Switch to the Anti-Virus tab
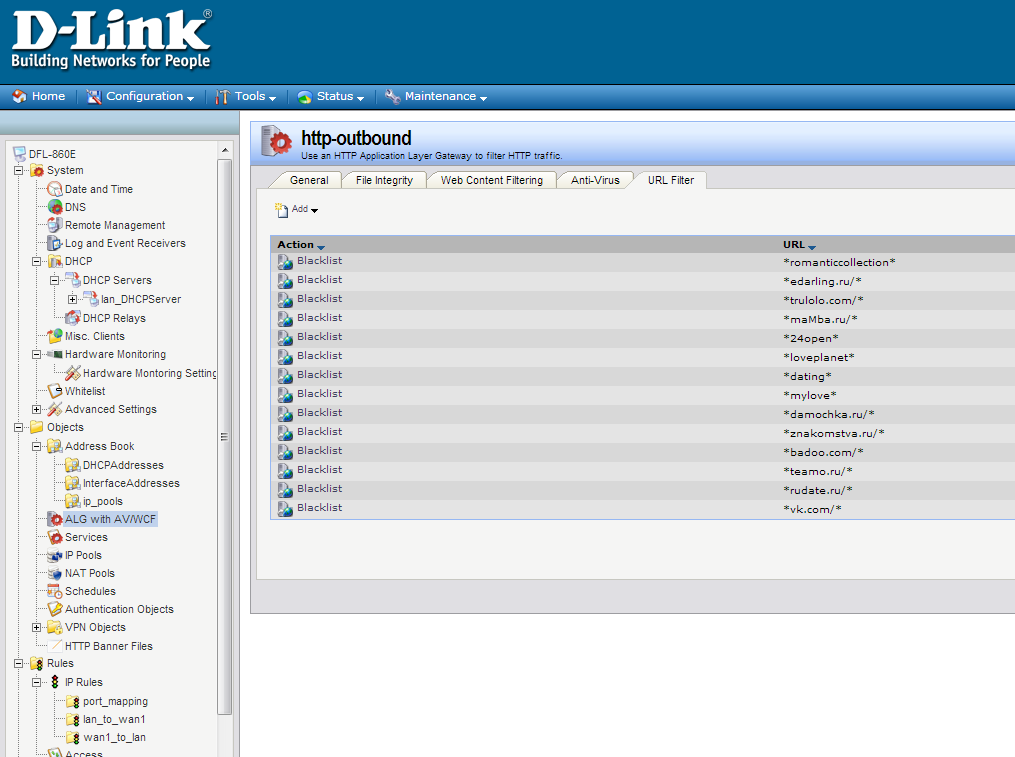1015x757 pixels. tap(595, 180)
